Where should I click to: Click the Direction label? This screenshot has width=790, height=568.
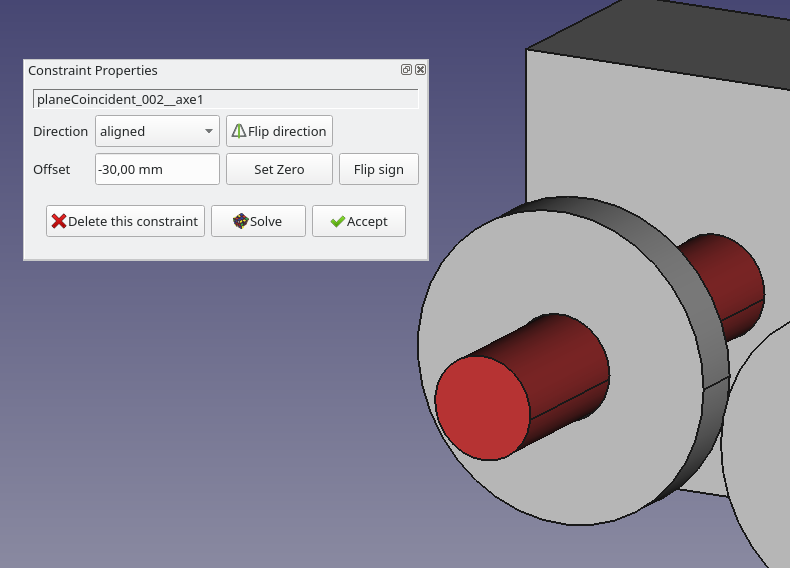(x=60, y=131)
